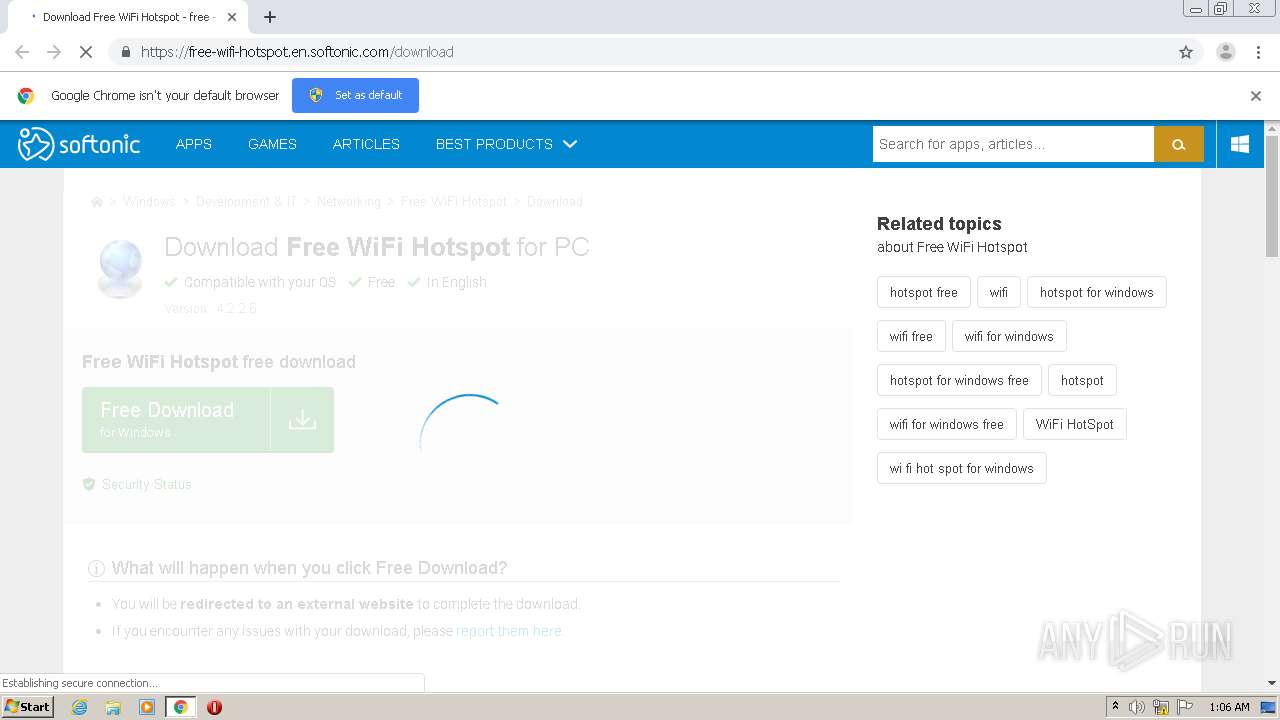Show hidden tray icons arrow
Viewport: 1280px width, 720px height.
pyautogui.click(x=1115, y=706)
